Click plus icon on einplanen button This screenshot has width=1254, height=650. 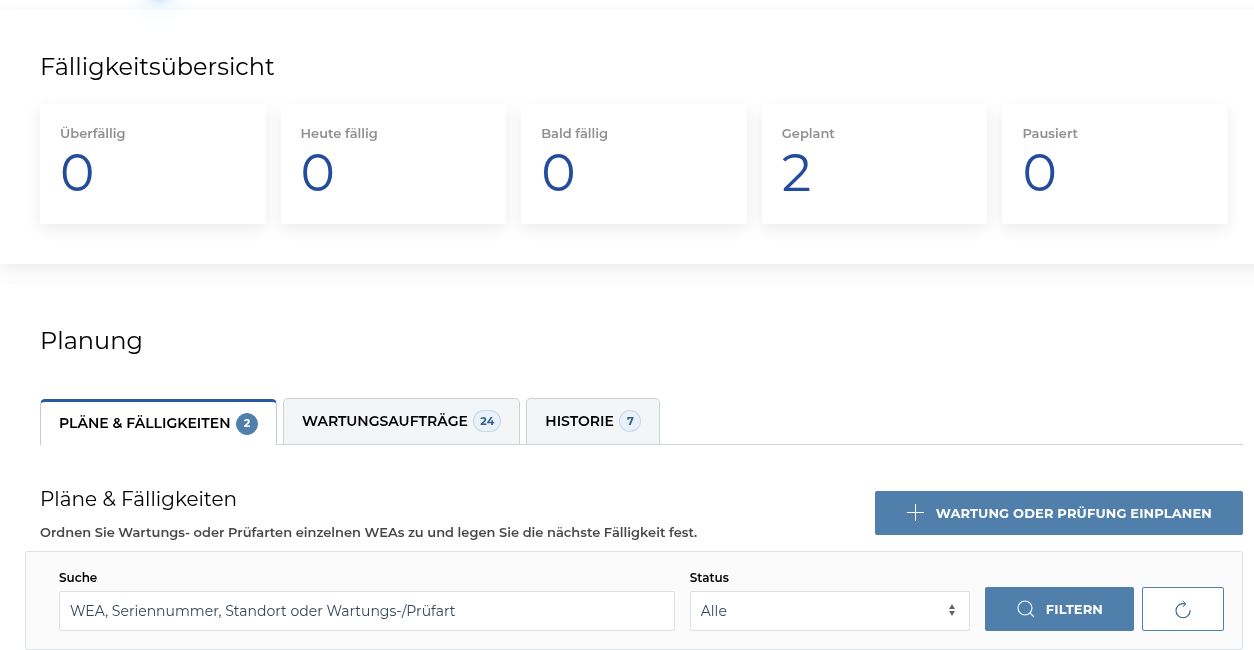(915, 513)
